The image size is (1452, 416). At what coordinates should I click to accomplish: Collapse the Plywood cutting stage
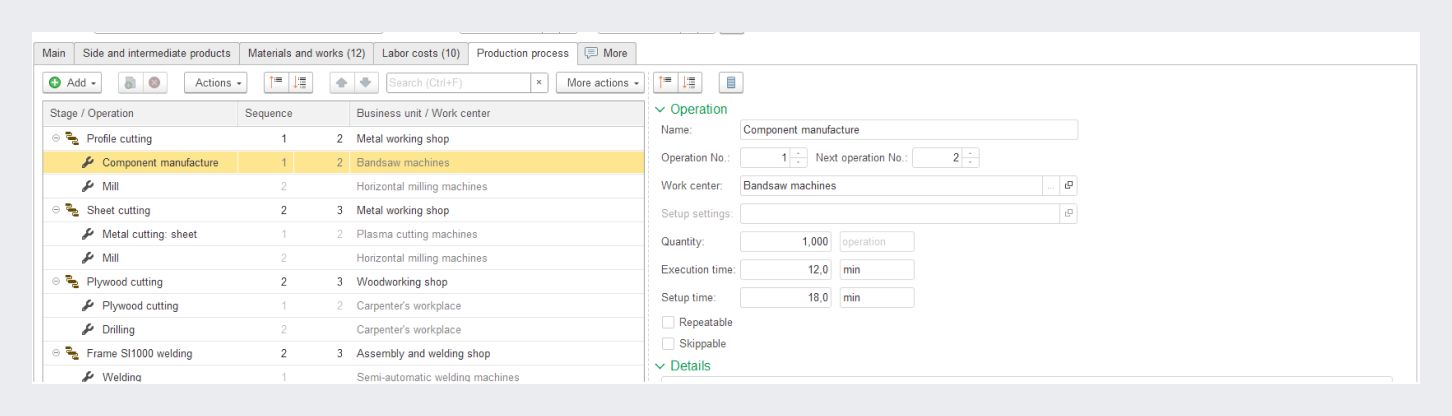click(x=56, y=282)
